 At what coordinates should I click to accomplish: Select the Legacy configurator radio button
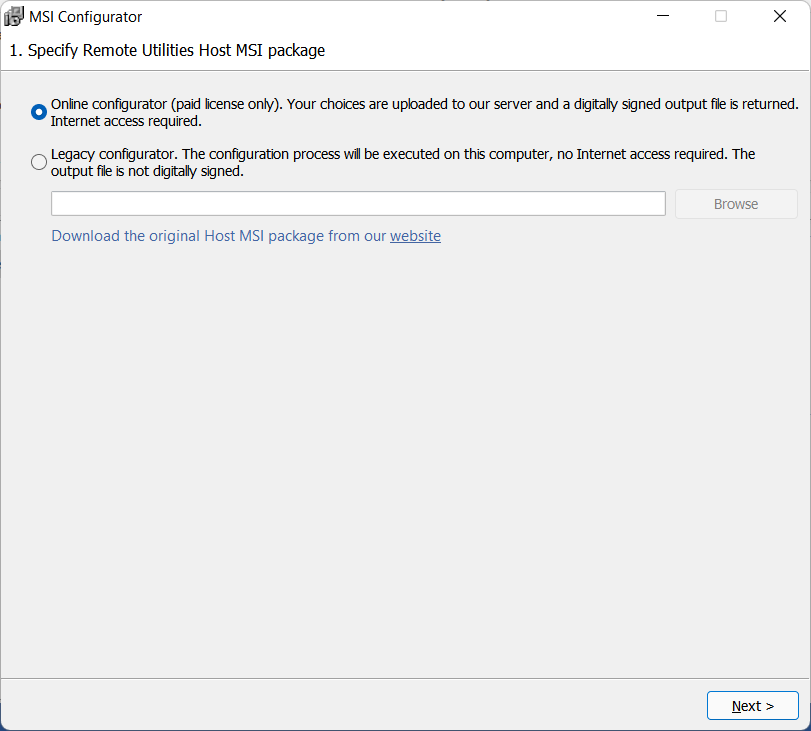39,162
